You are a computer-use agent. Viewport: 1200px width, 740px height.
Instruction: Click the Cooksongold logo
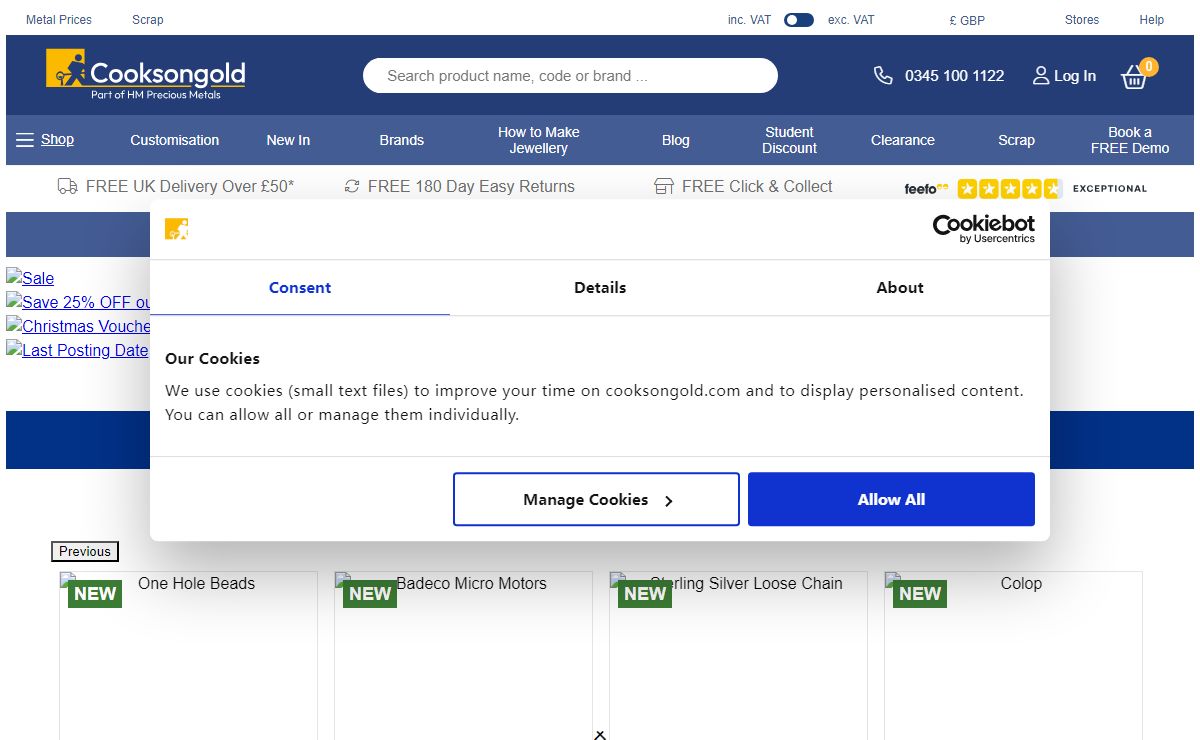pyautogui.click(x=145, y=74)
